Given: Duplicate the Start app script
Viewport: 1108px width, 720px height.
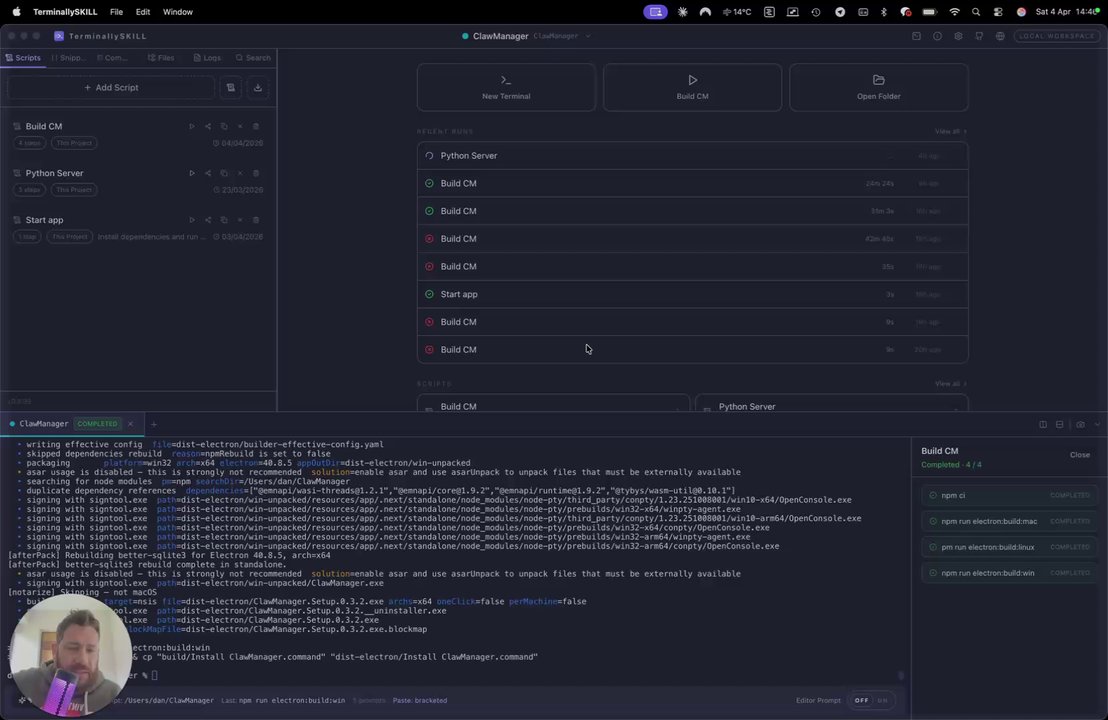Looking at the screenshot, I should coord(224,220).
